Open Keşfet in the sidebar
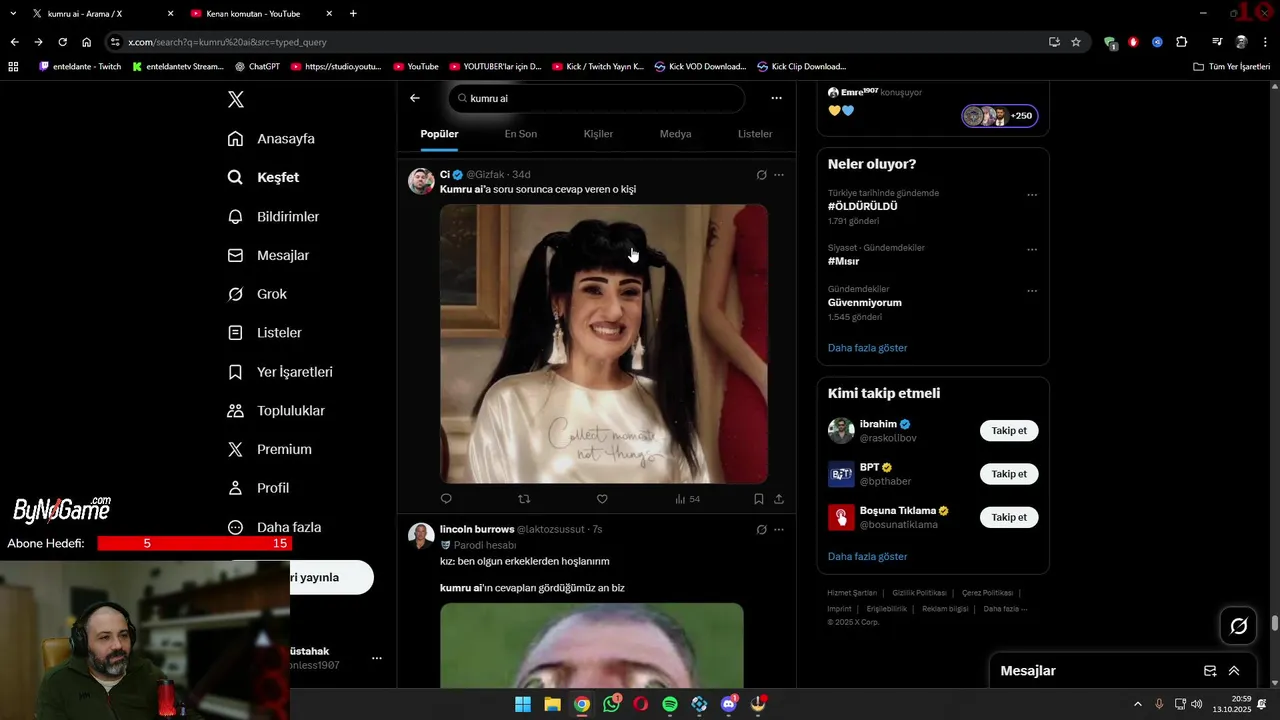 pyautogui.click(x=263, y=177)
